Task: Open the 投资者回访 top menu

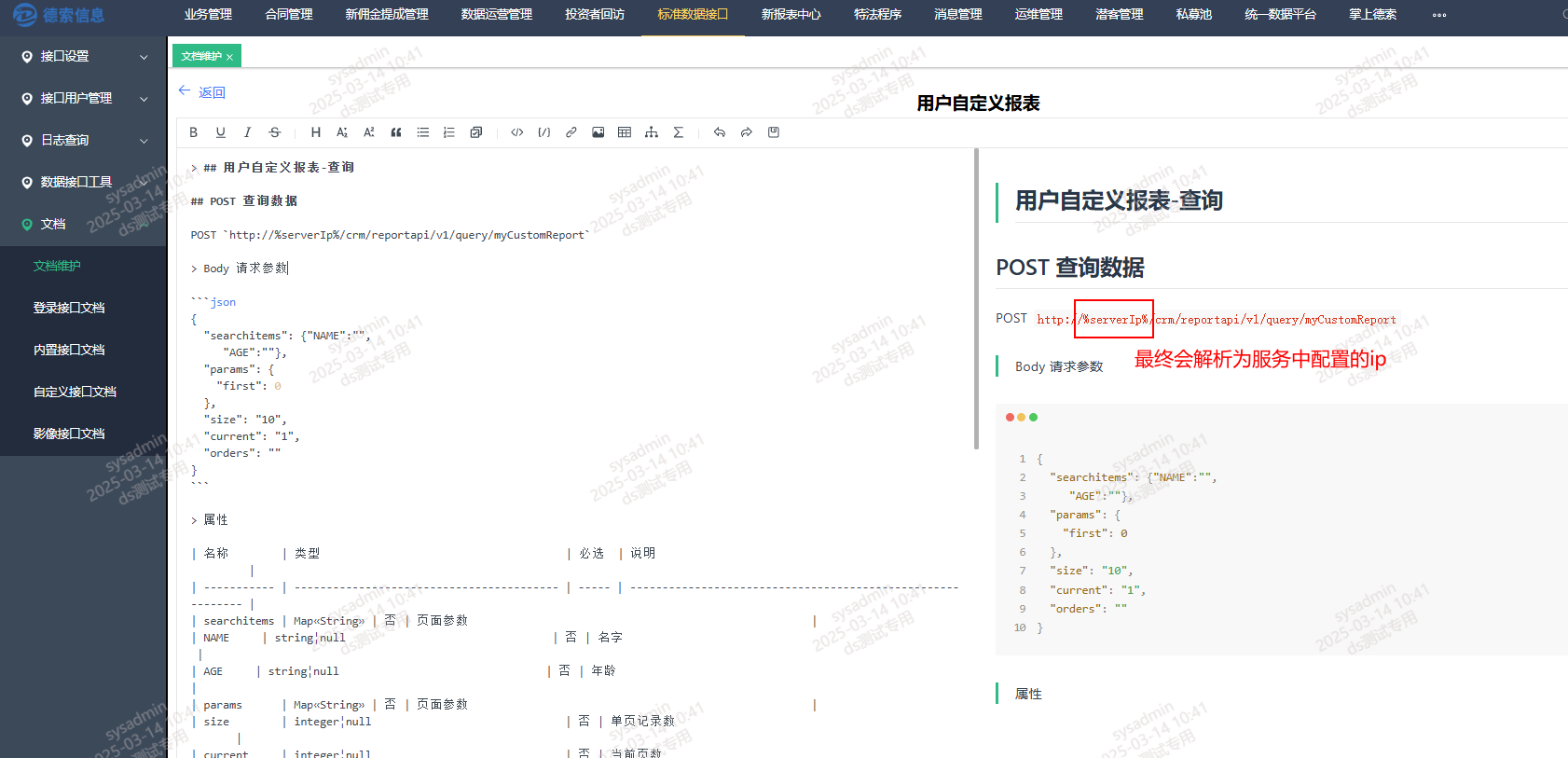Action: click(x=595, y=15)
